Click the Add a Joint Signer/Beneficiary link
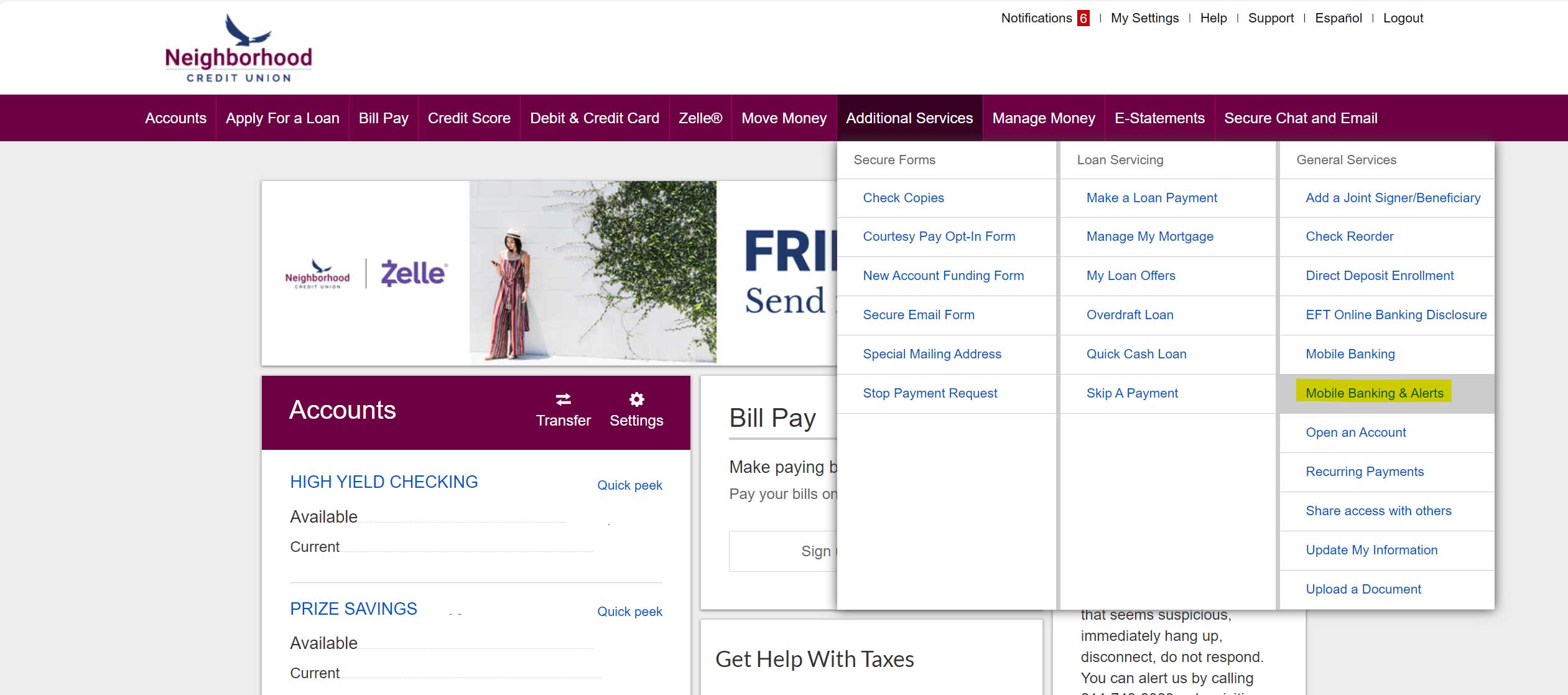The image size is (1568, 695). (1393, 197)
